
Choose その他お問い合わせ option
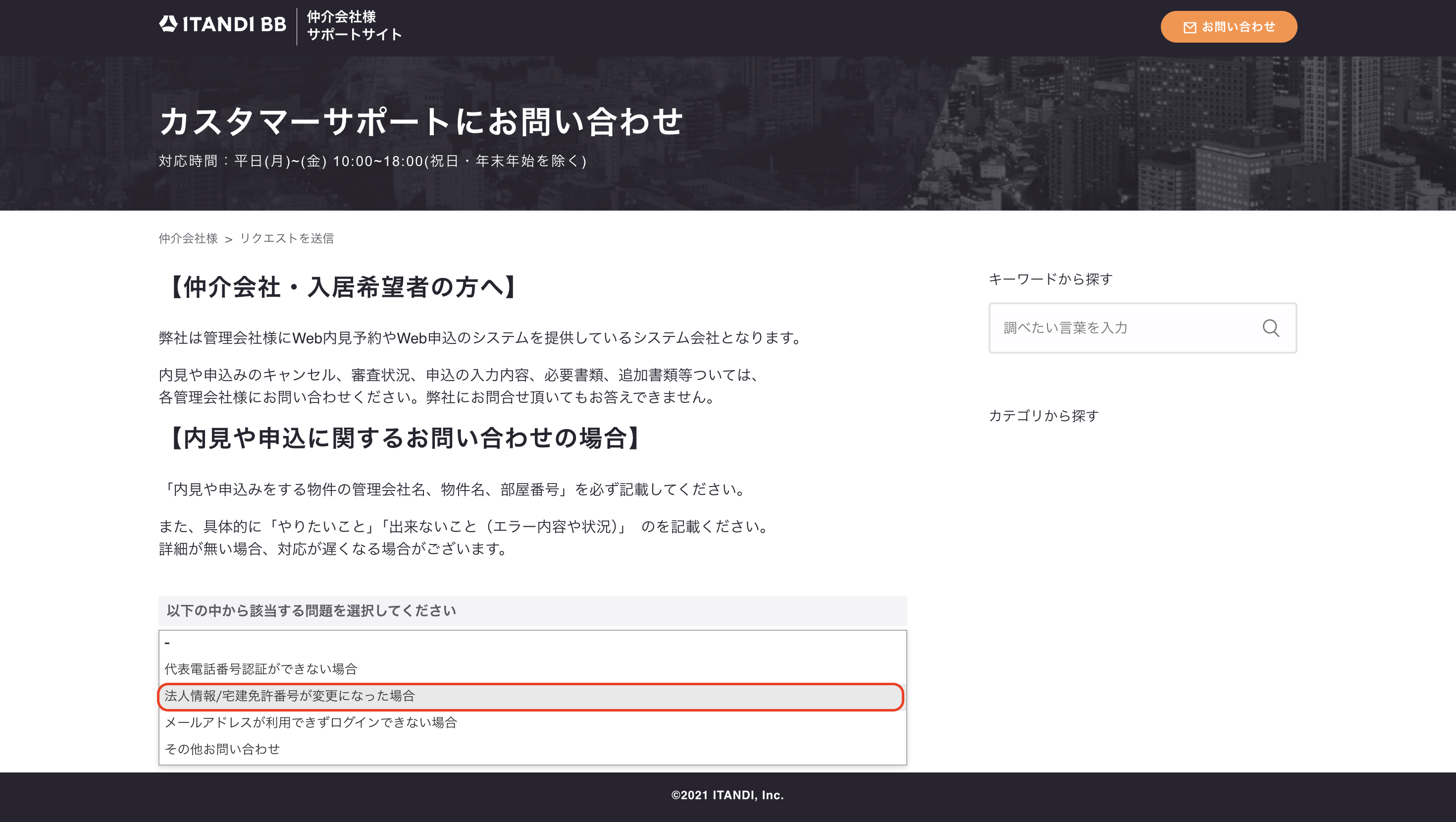[532, 749]
